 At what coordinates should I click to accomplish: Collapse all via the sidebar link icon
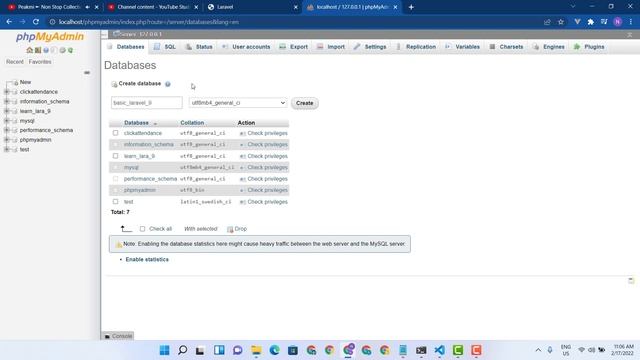click(87, 73)
